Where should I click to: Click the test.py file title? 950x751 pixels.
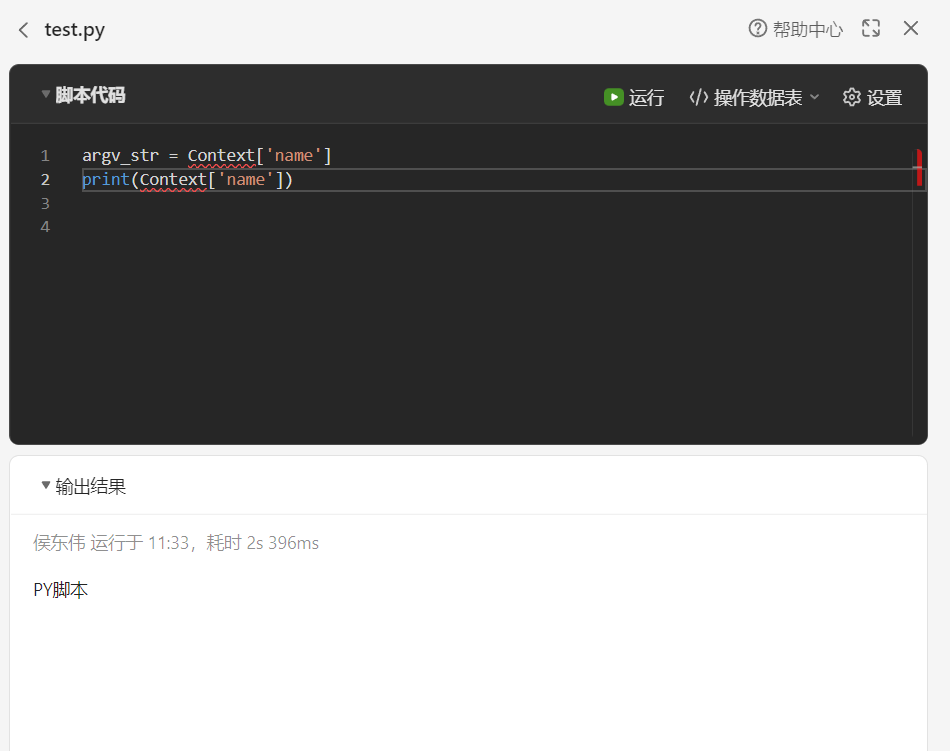pos(75,30)
